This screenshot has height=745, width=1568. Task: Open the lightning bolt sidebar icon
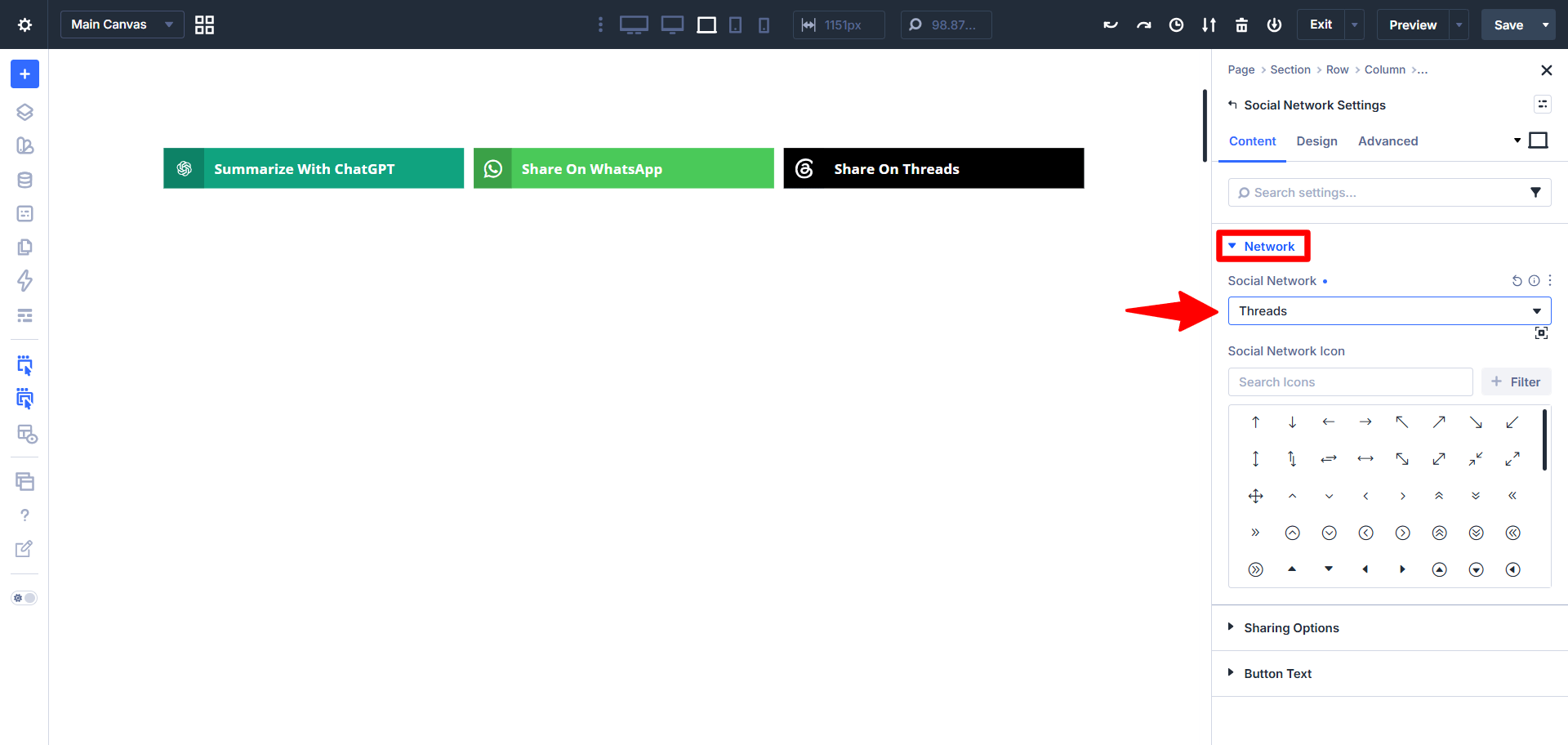tap(24, 281)
